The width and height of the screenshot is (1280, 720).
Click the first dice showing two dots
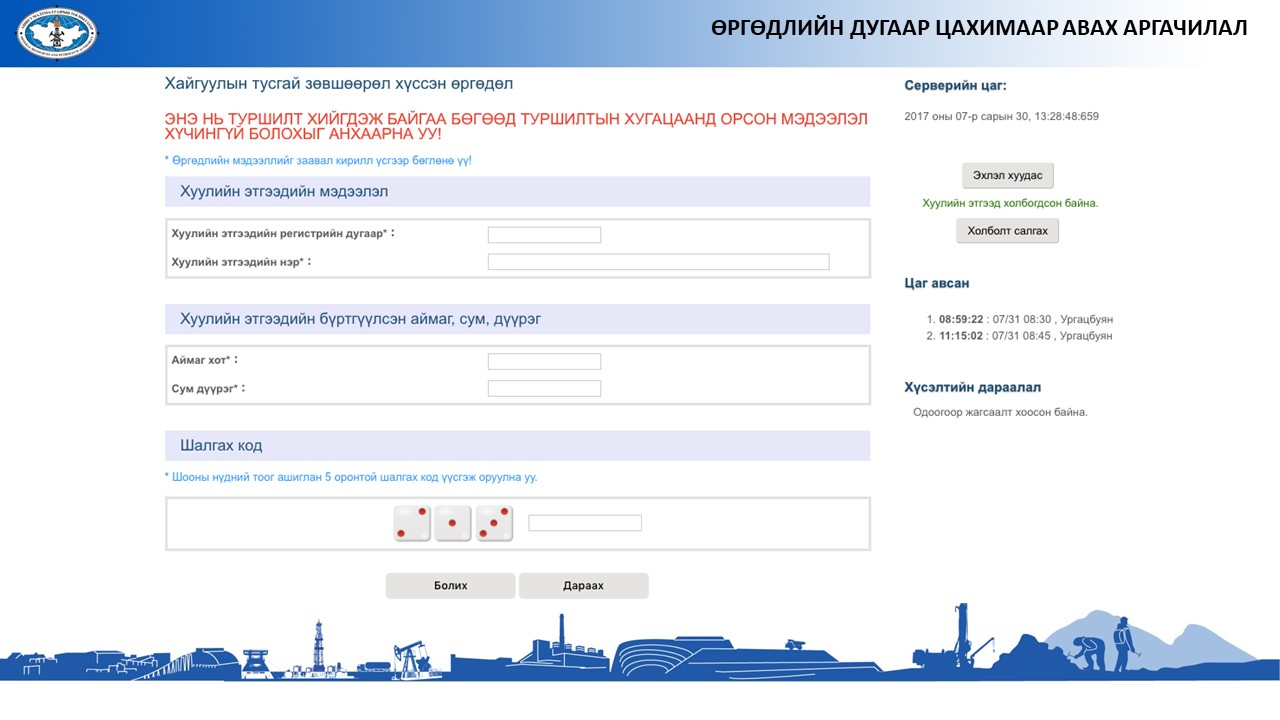click(412, 523)
